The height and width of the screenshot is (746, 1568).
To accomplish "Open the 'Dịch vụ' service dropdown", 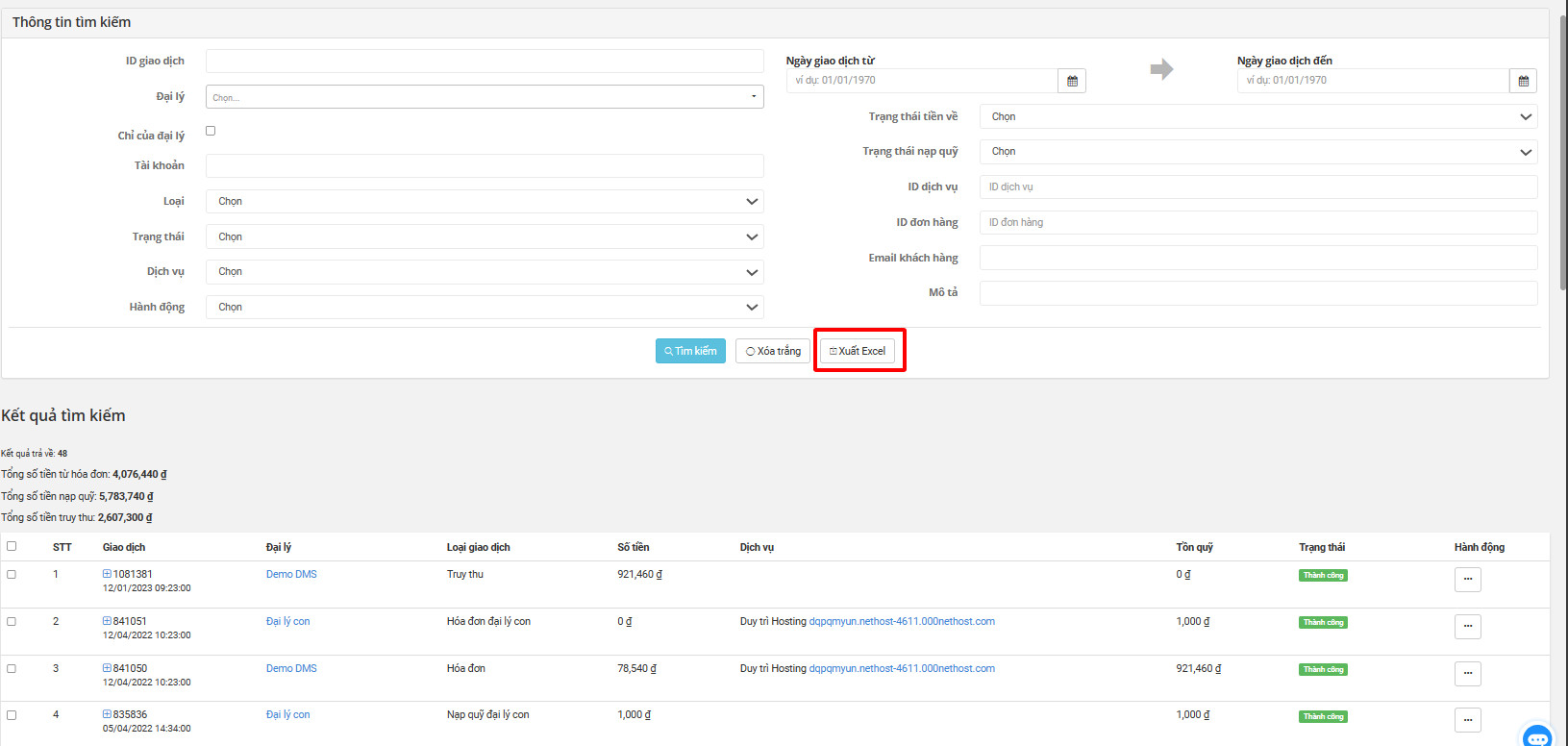I will tap(485, 272).
